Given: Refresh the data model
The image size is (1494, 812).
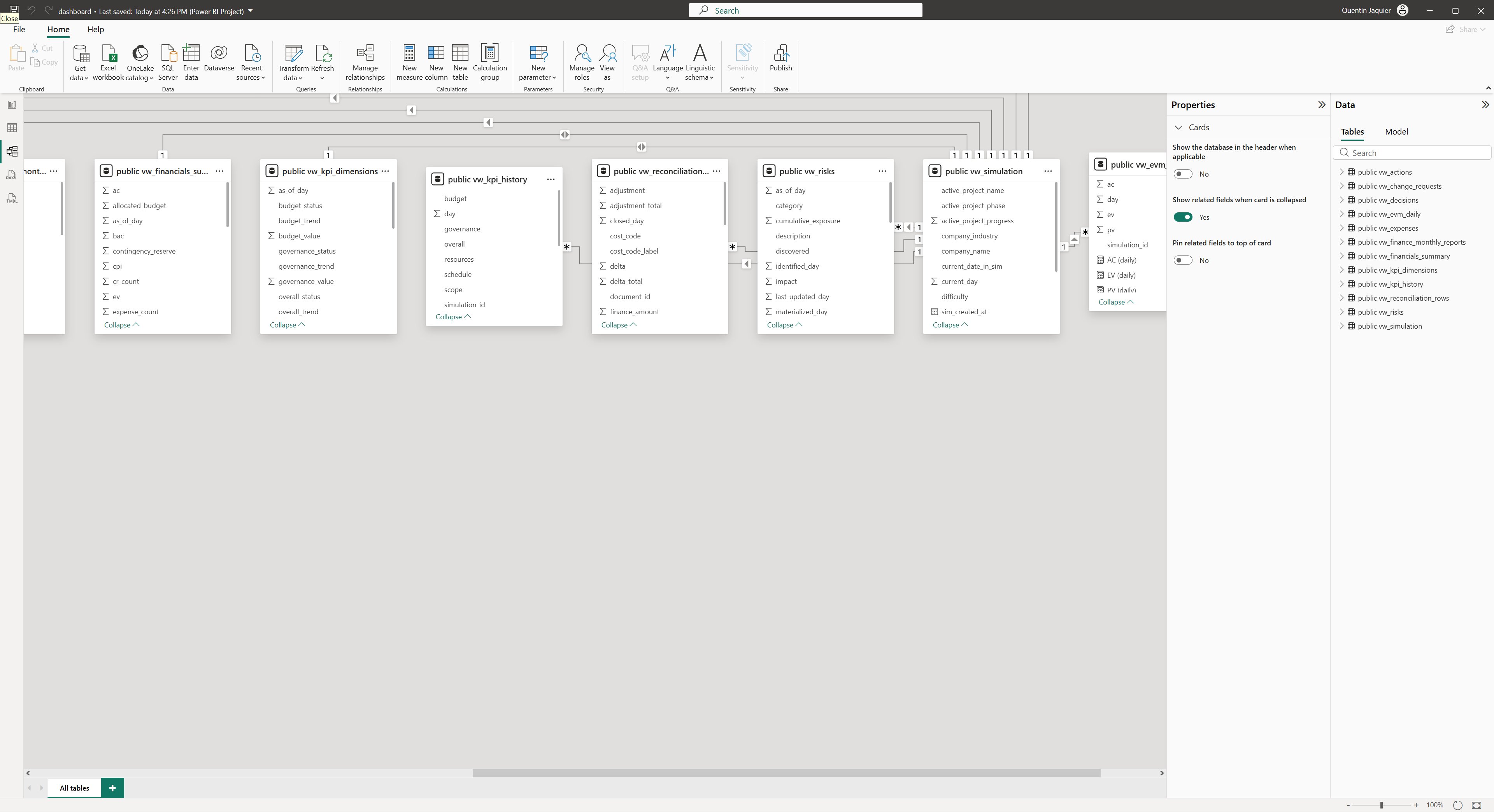Looking at the screenshot, I should pos(322,63).
